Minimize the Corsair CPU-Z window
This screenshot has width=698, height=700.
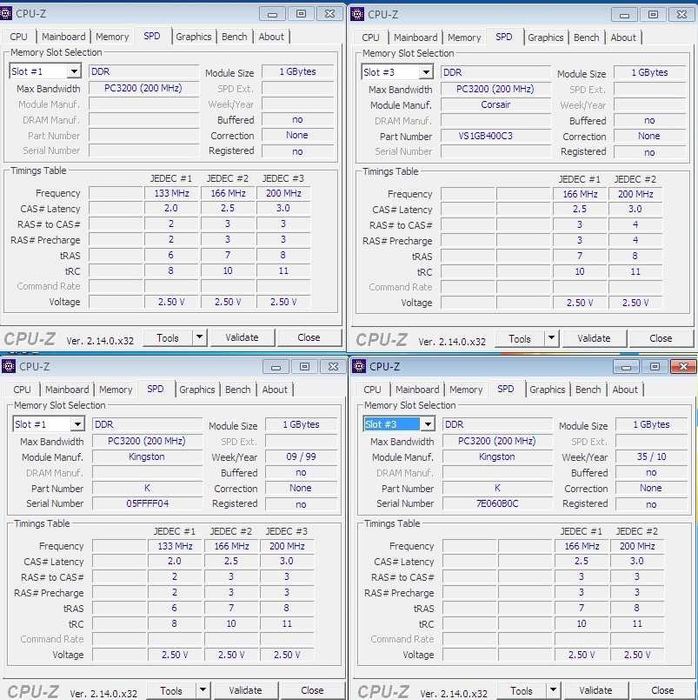point(624,15)
